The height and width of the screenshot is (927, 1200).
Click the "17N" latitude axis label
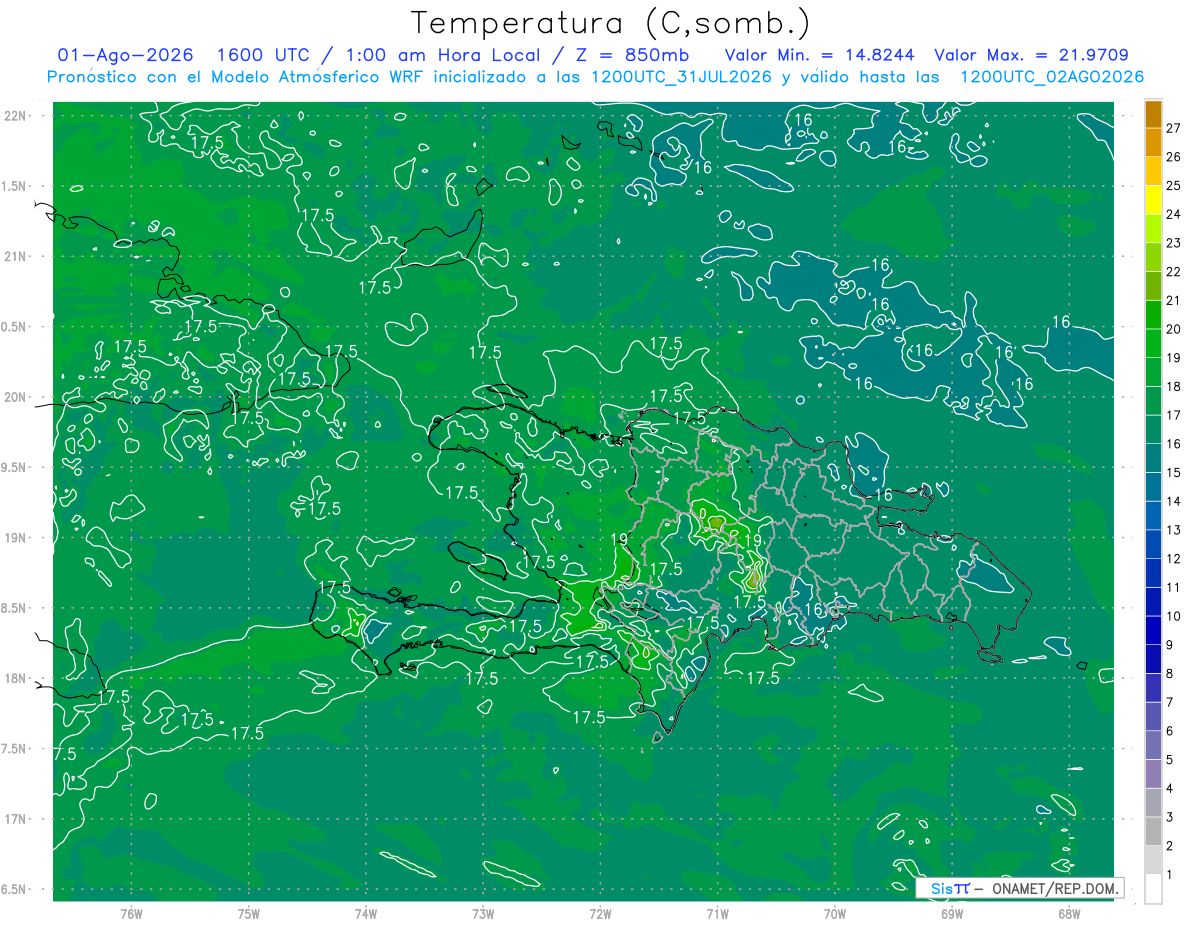[16, 819]
